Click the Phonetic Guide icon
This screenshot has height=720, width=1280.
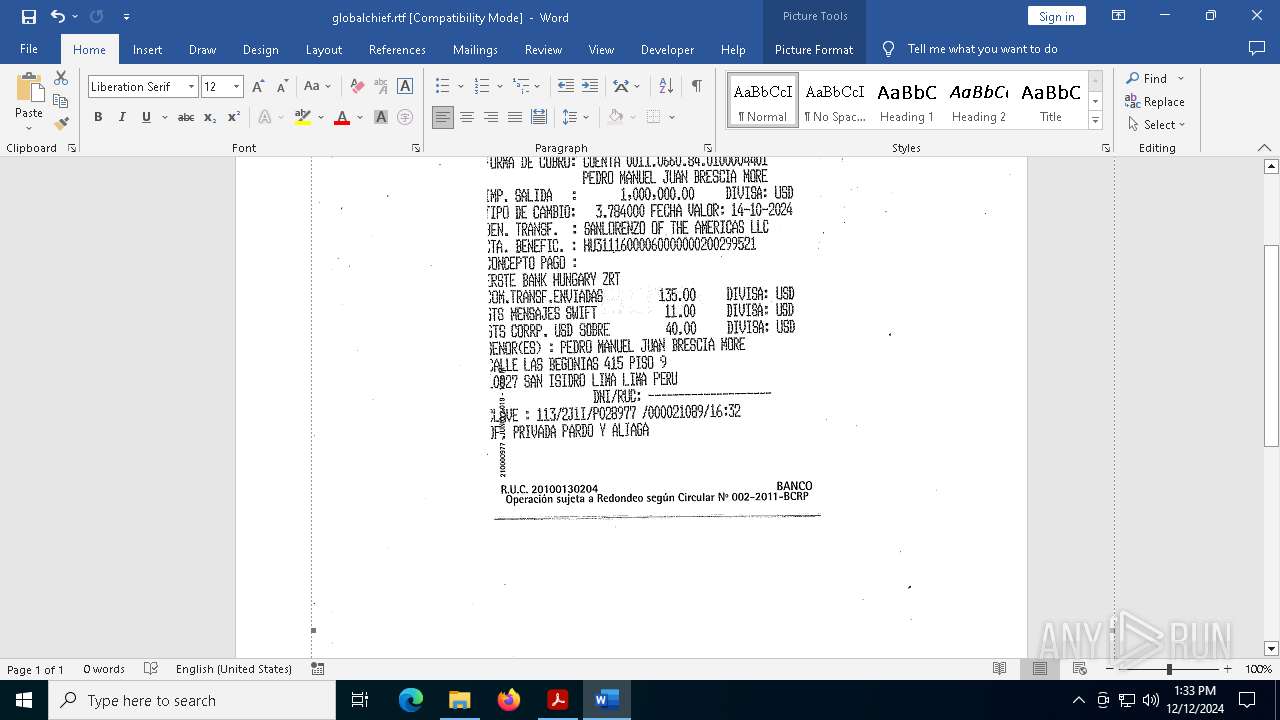coord(381,86)
